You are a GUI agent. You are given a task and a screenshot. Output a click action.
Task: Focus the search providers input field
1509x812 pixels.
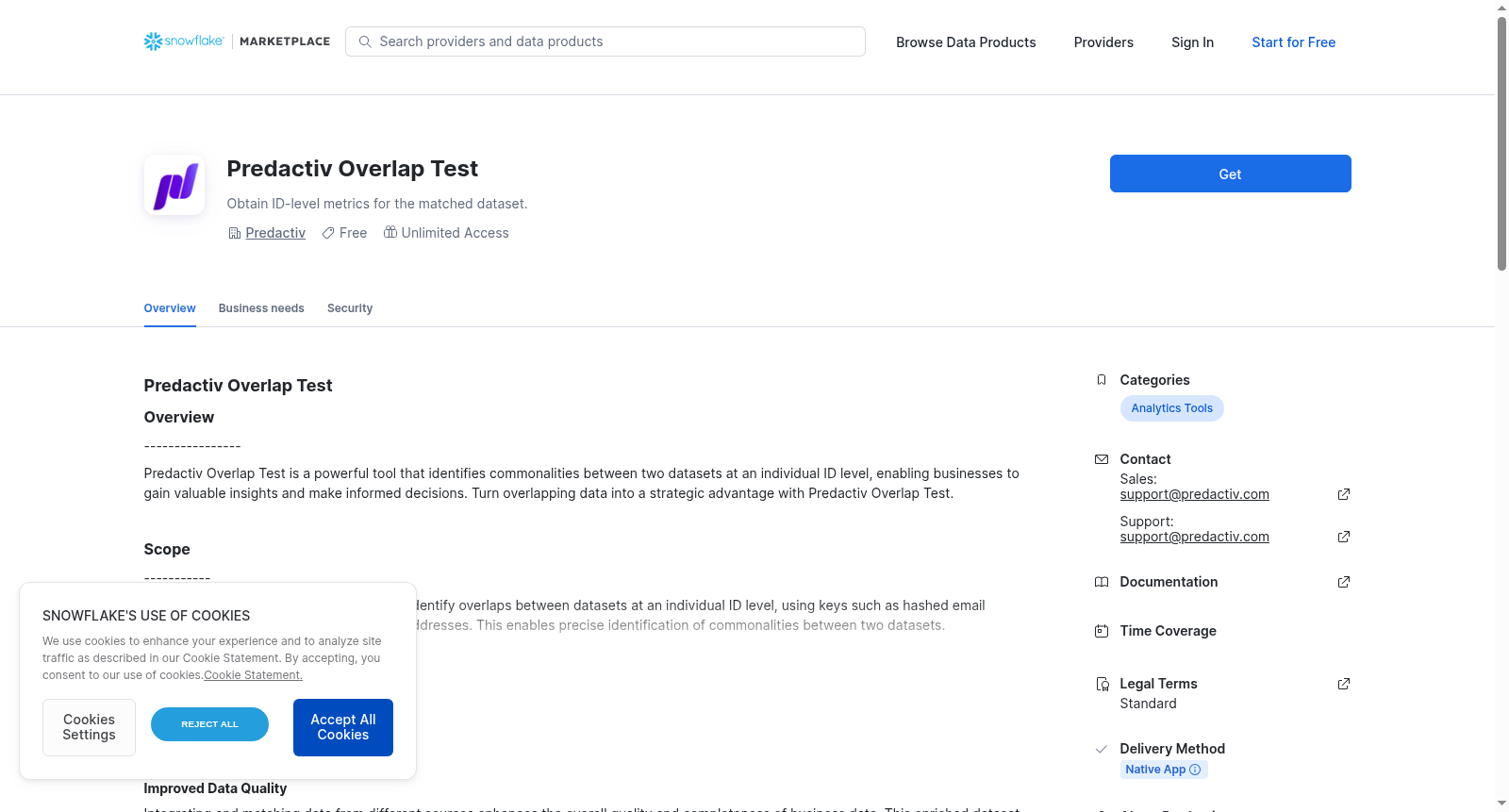click(605, 41)
